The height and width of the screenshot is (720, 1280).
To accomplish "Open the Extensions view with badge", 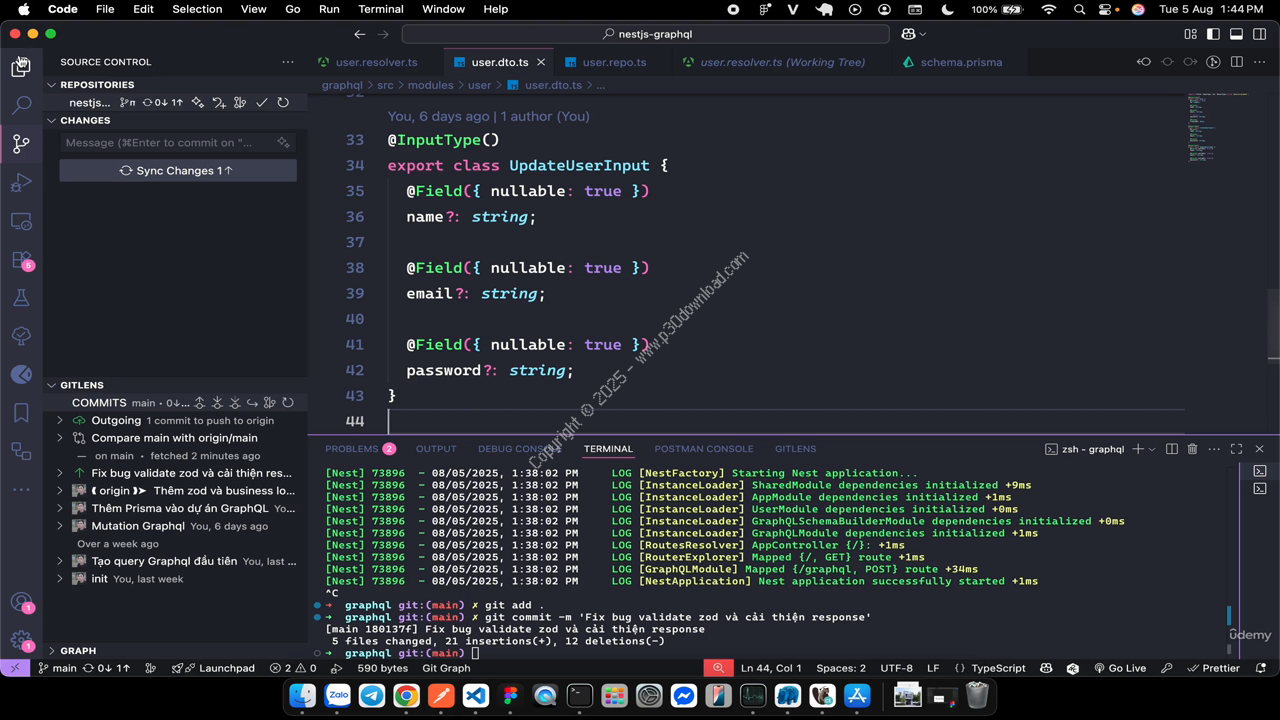I will tap(21, 260).
